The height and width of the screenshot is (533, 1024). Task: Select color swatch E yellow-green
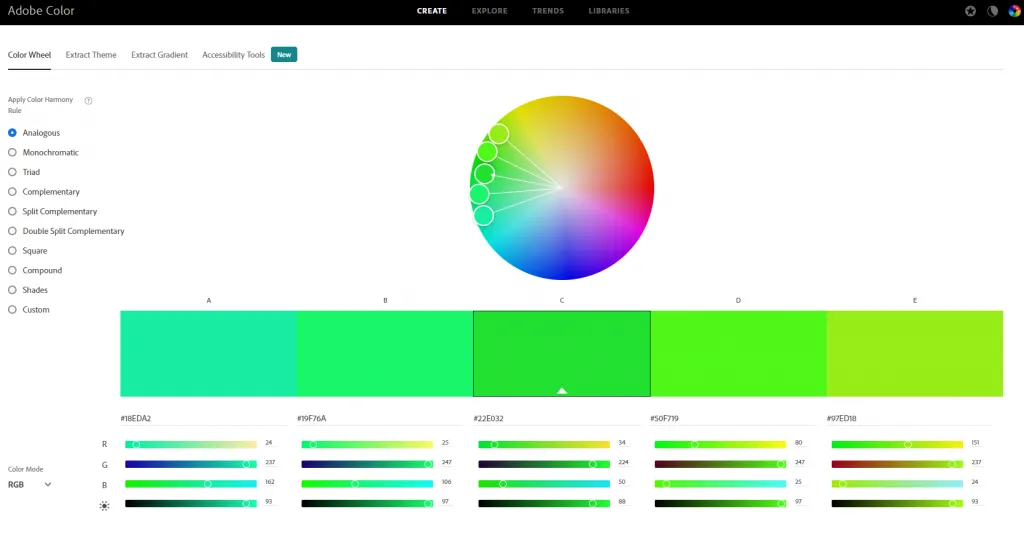pyautogui.click(x=915, y=353)
